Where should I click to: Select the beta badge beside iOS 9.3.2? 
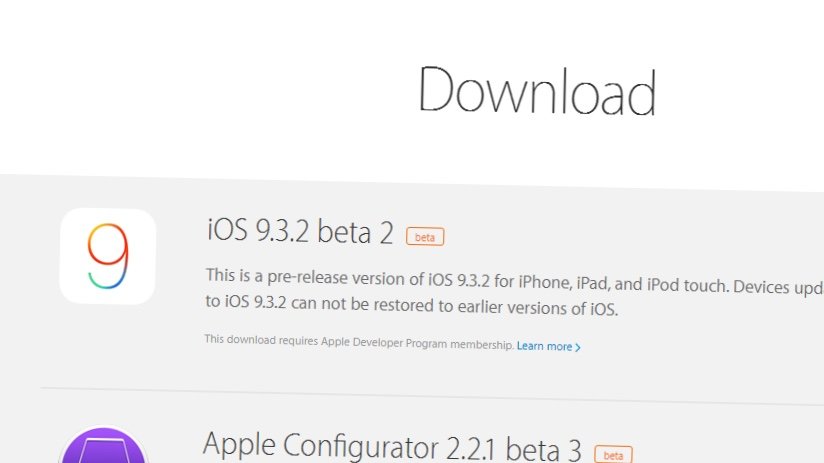coord(425,236)
